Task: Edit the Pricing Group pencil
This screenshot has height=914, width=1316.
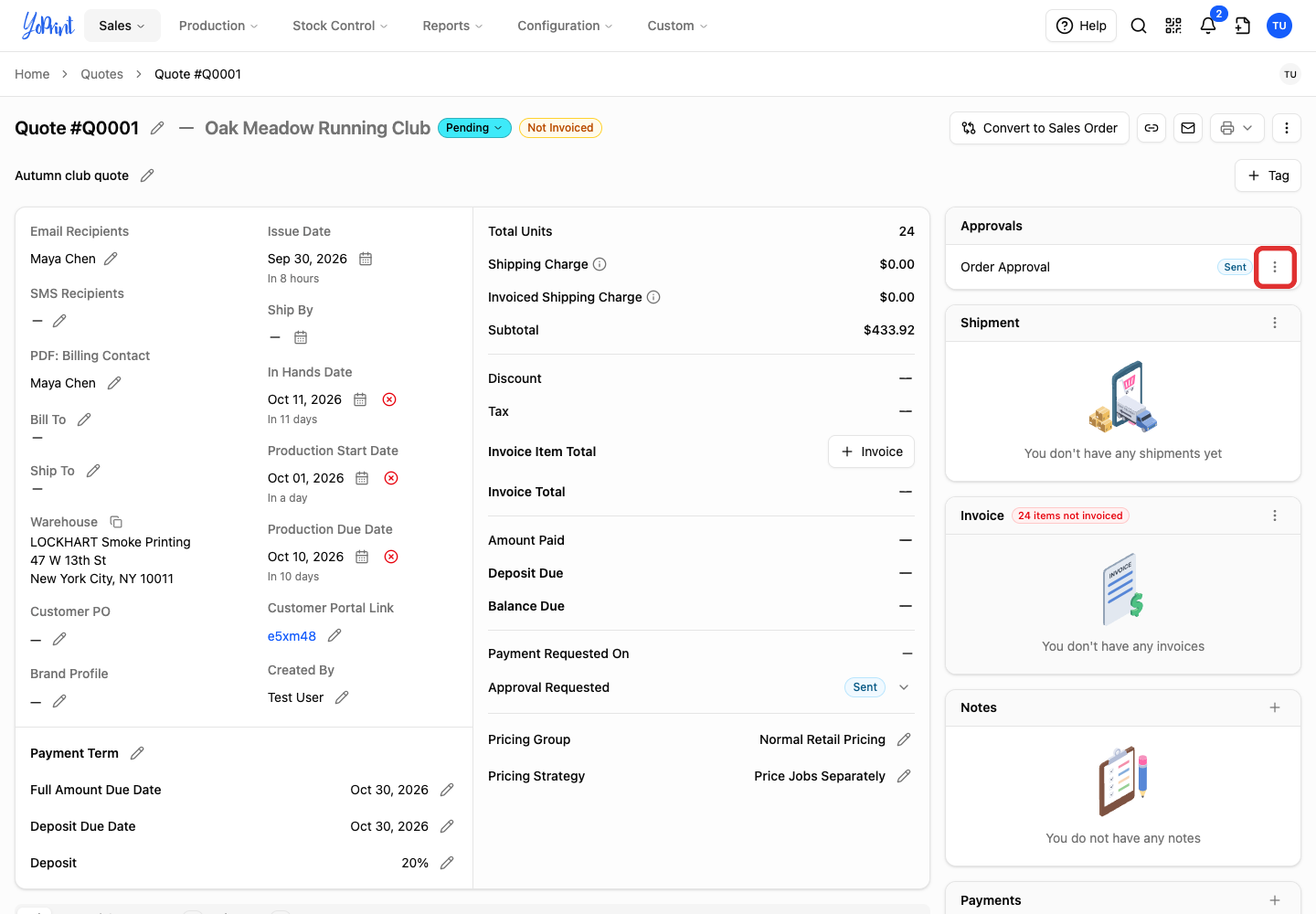Action: (904, 739)
